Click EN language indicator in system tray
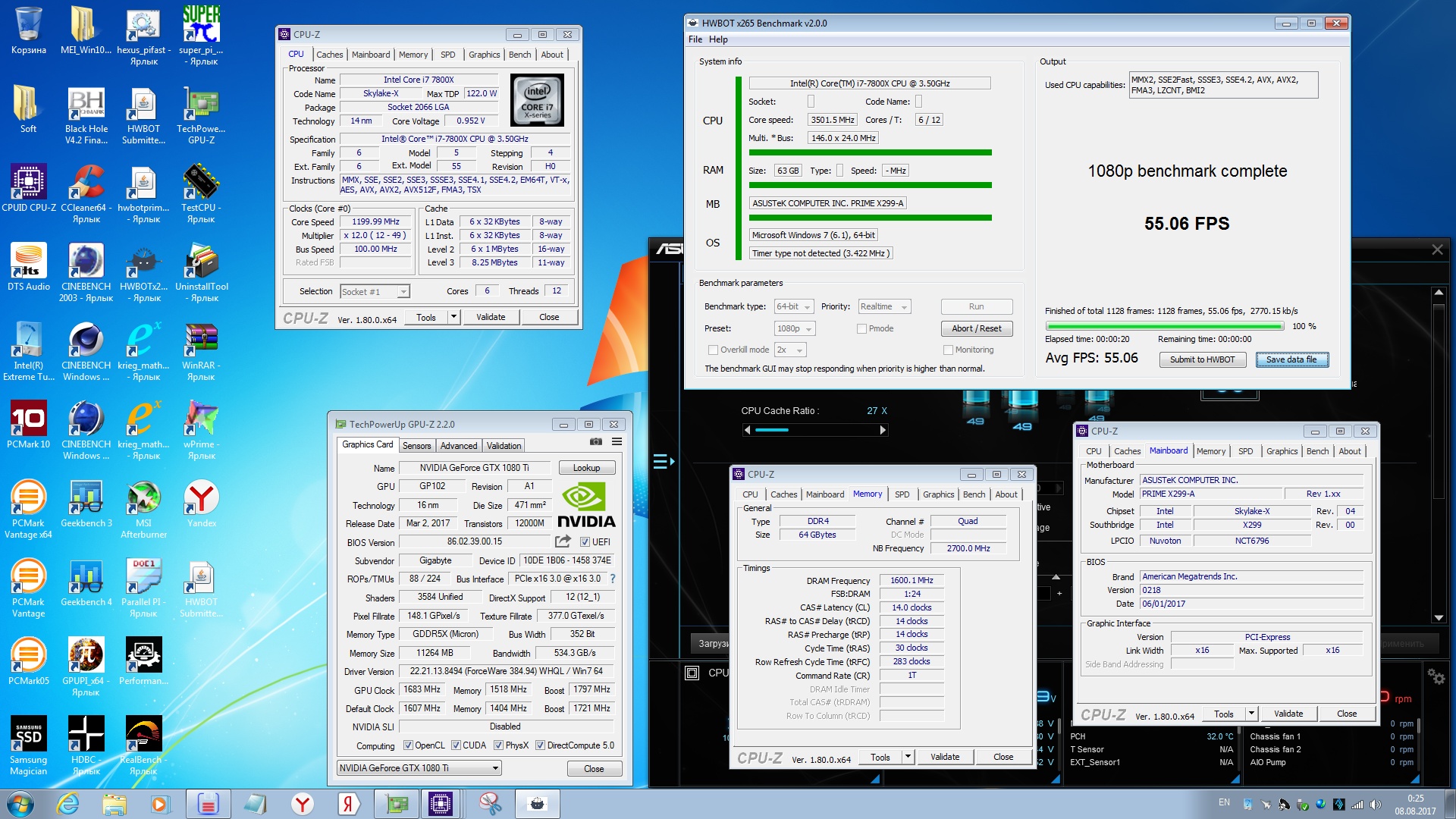Viewport: 1456px width, 819px height. pos(1224,802)
